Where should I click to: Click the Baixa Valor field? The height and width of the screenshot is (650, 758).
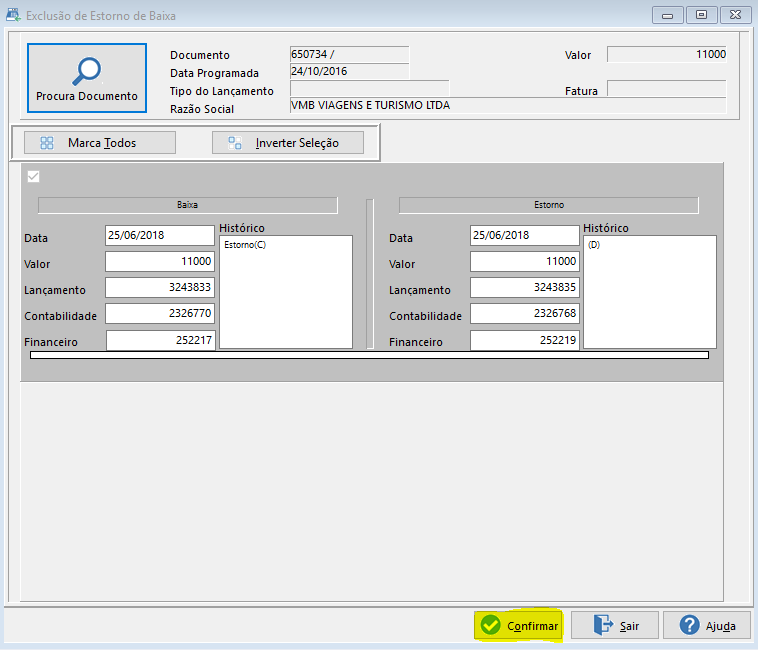[160, 261]
